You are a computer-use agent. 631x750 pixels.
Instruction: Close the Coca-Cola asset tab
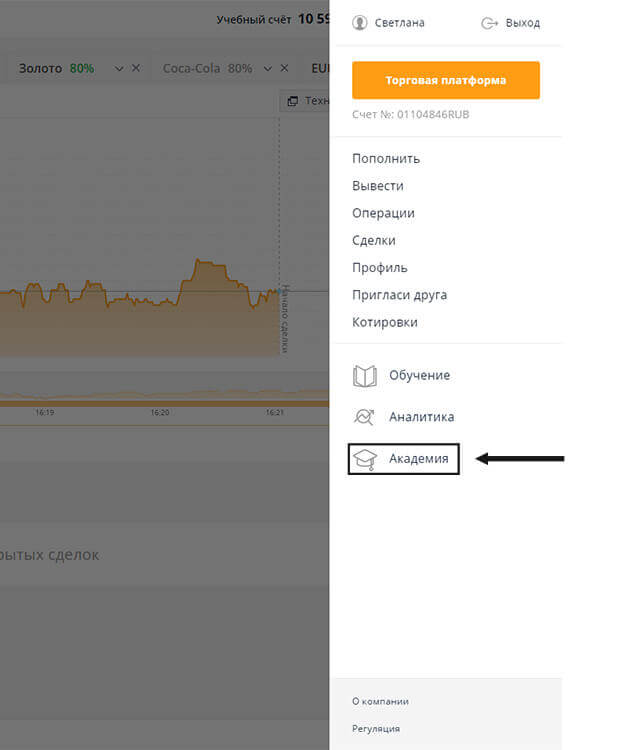pyautogui.click(x=284, y=69)
